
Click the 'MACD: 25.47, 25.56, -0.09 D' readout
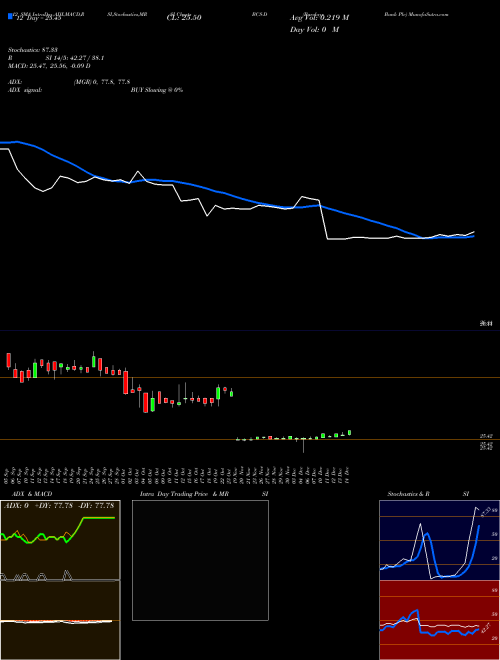(49, 66)
